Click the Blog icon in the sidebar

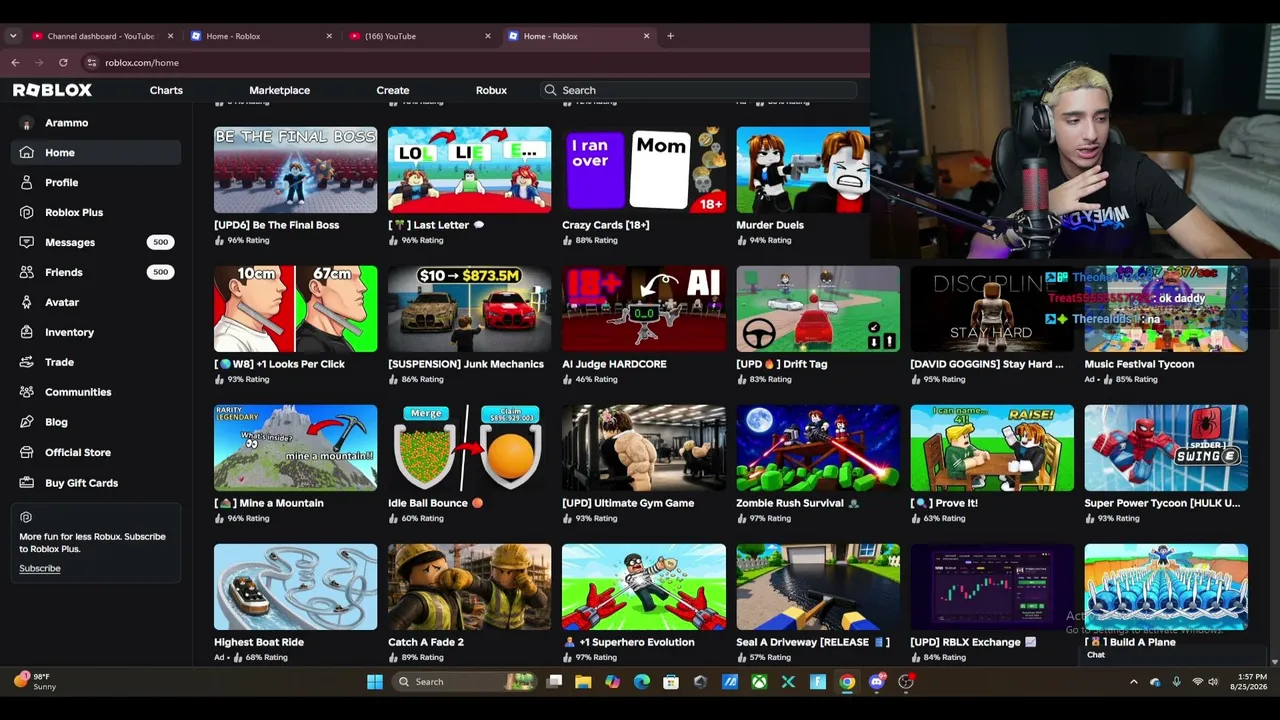[26, 422]
